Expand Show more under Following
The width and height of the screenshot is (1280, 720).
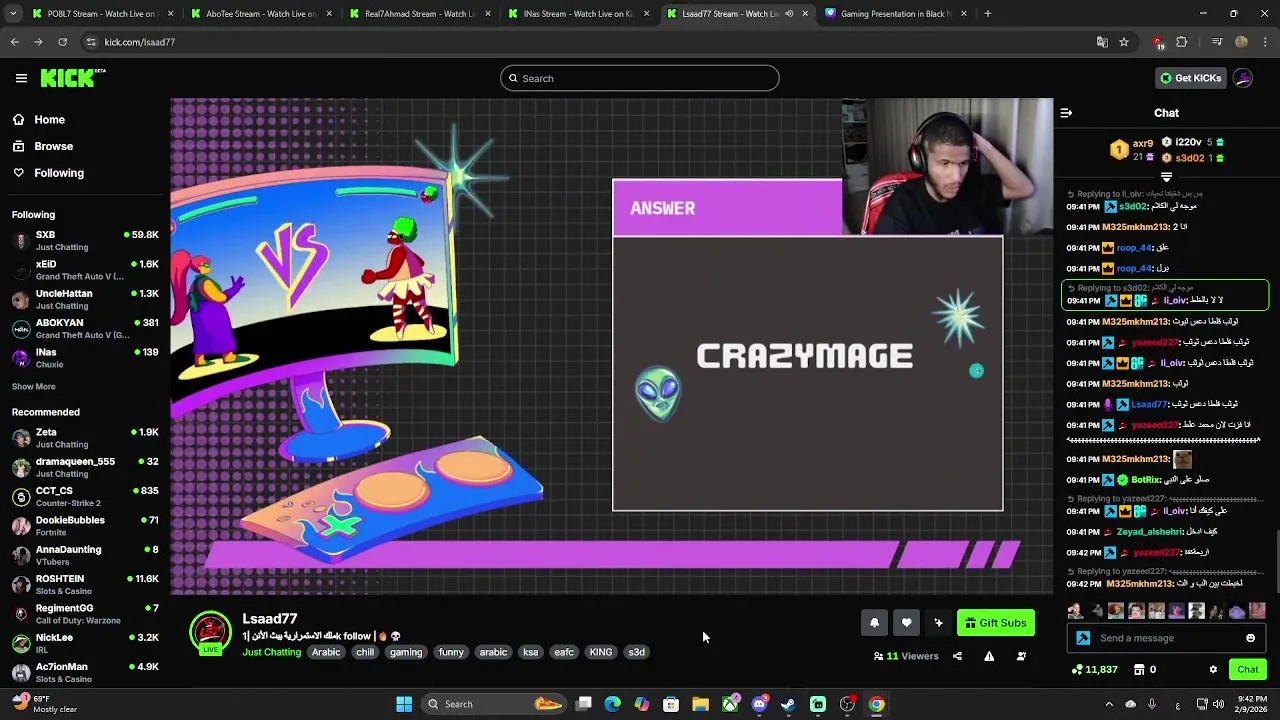coord(34,386)
